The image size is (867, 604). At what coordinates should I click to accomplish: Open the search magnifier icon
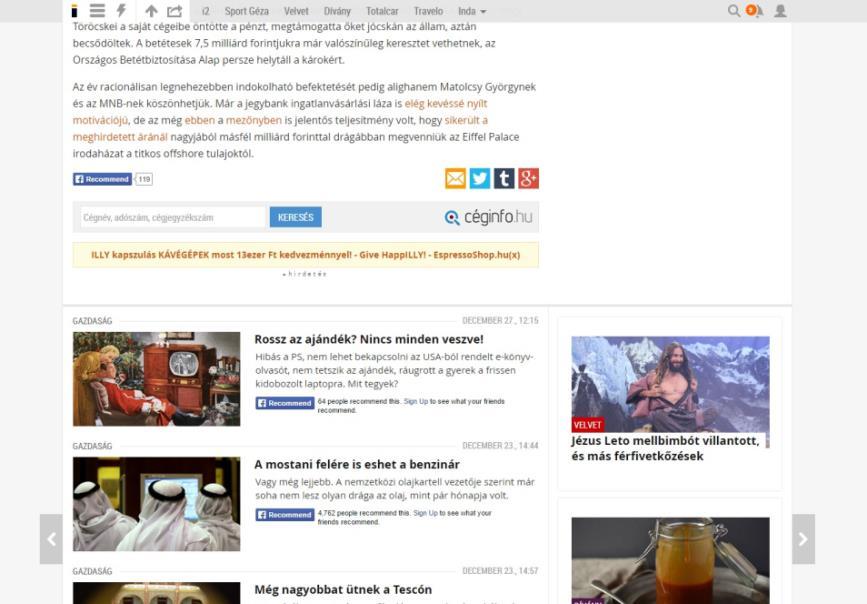click(734, 11)
